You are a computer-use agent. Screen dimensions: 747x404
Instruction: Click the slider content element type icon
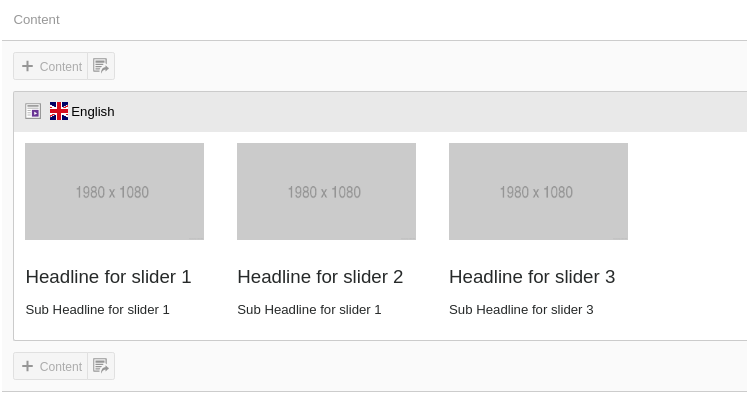click(x=33, y=111)
